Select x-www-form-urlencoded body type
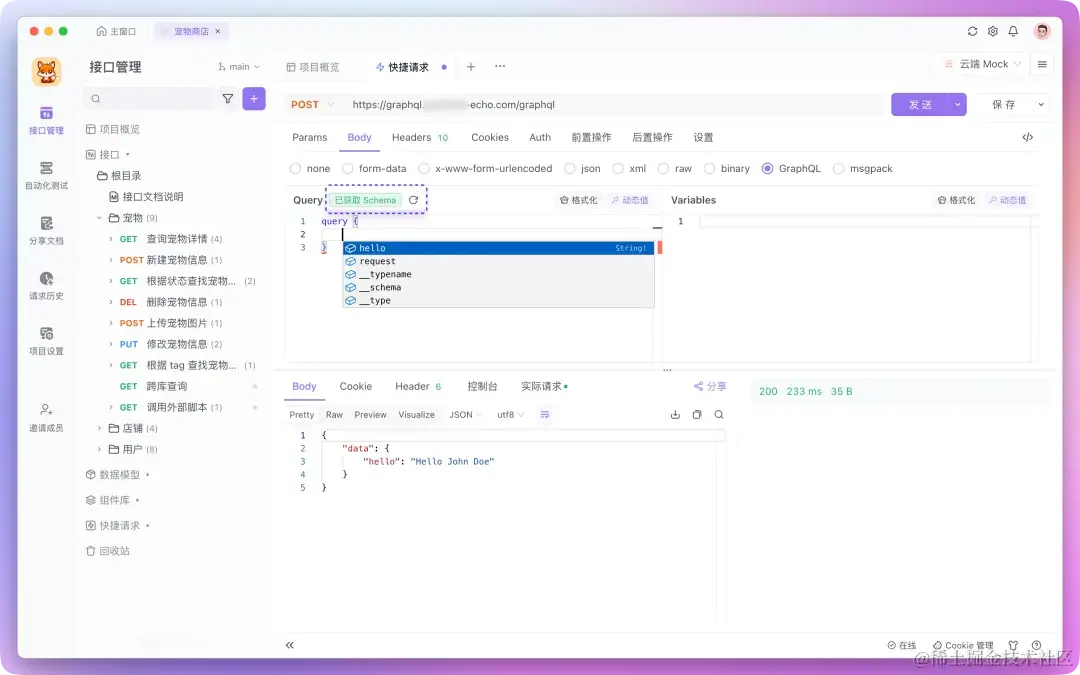 [485, 169]
